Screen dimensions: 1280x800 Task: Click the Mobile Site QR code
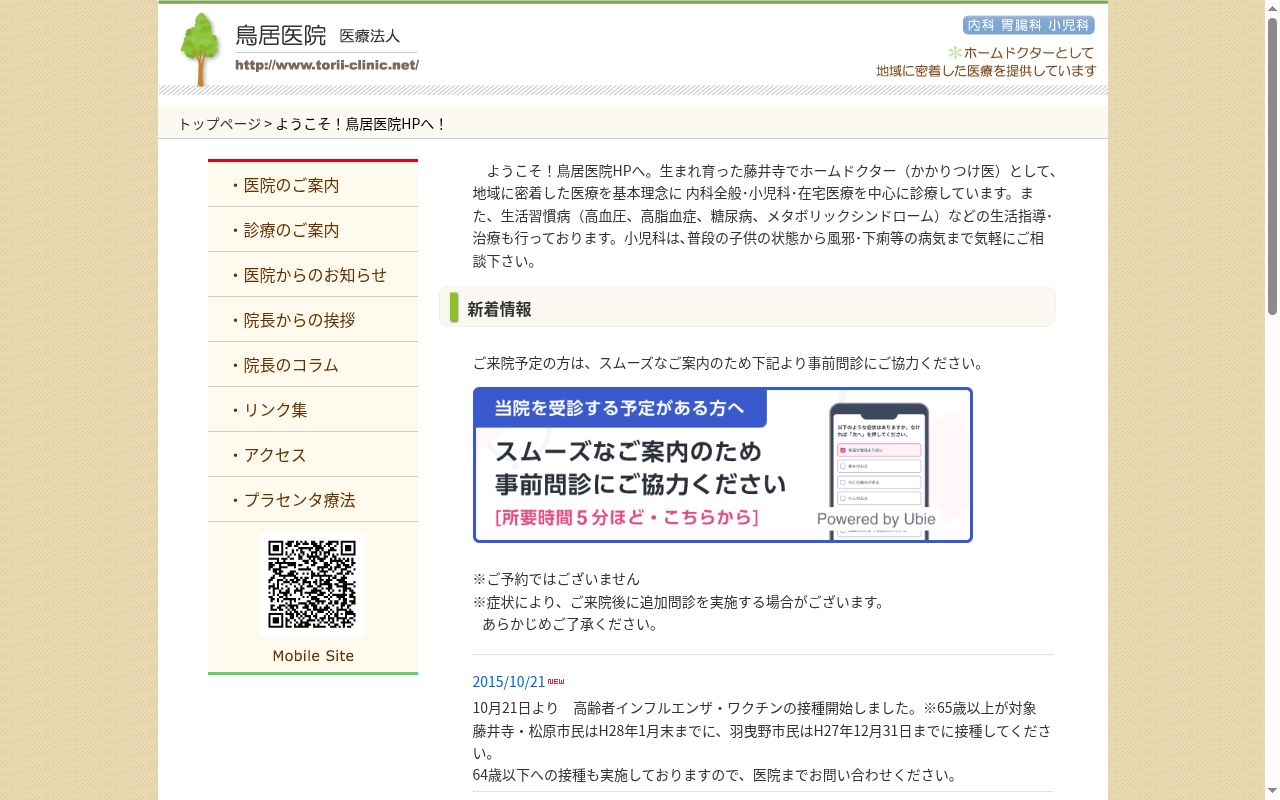(312, 585)
